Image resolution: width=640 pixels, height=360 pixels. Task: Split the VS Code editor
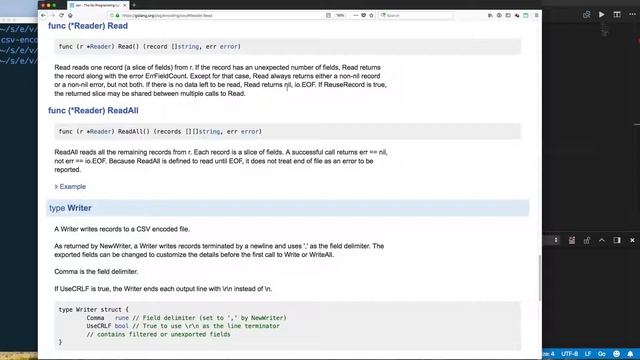point(617,14)
